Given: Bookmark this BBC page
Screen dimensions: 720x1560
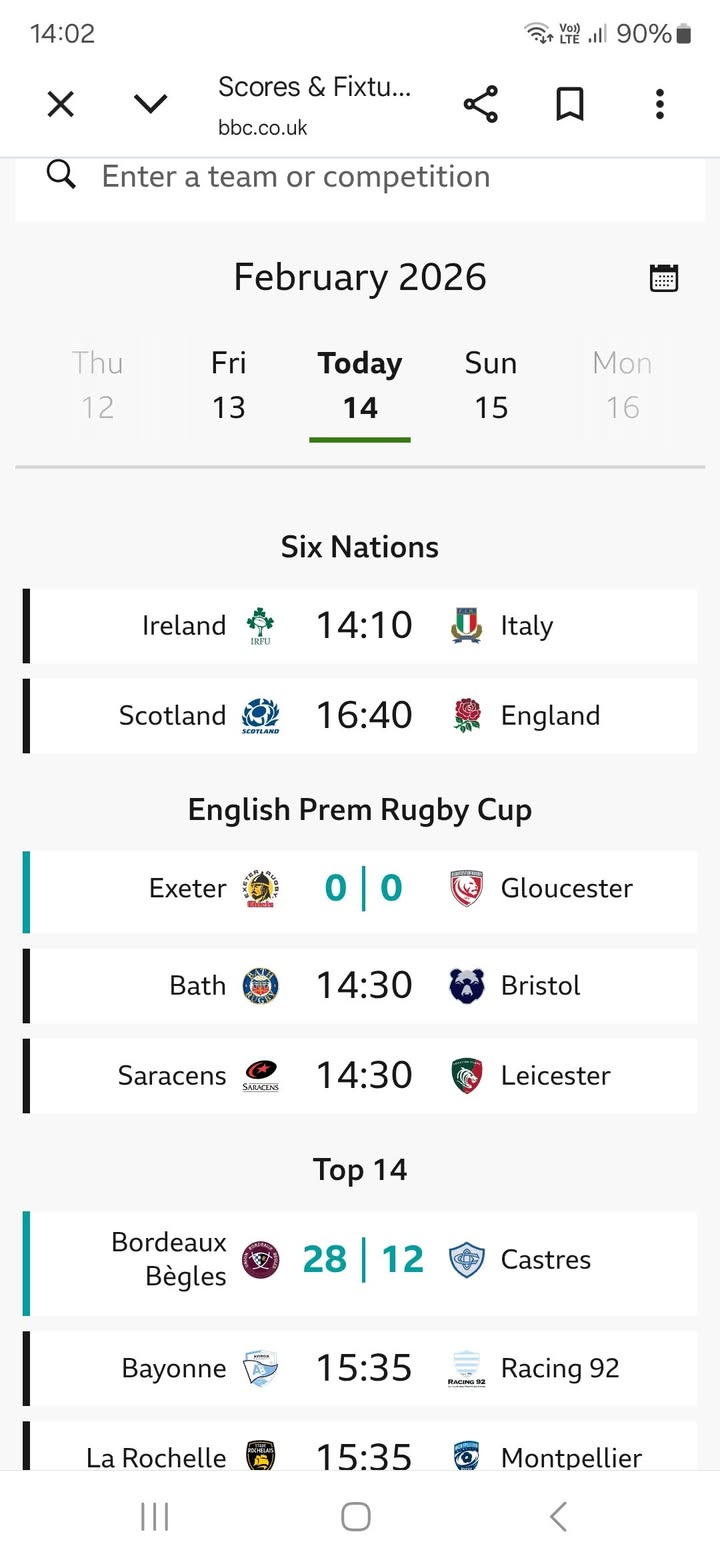Looking at the screenshot, I should (x=570, y=104).
